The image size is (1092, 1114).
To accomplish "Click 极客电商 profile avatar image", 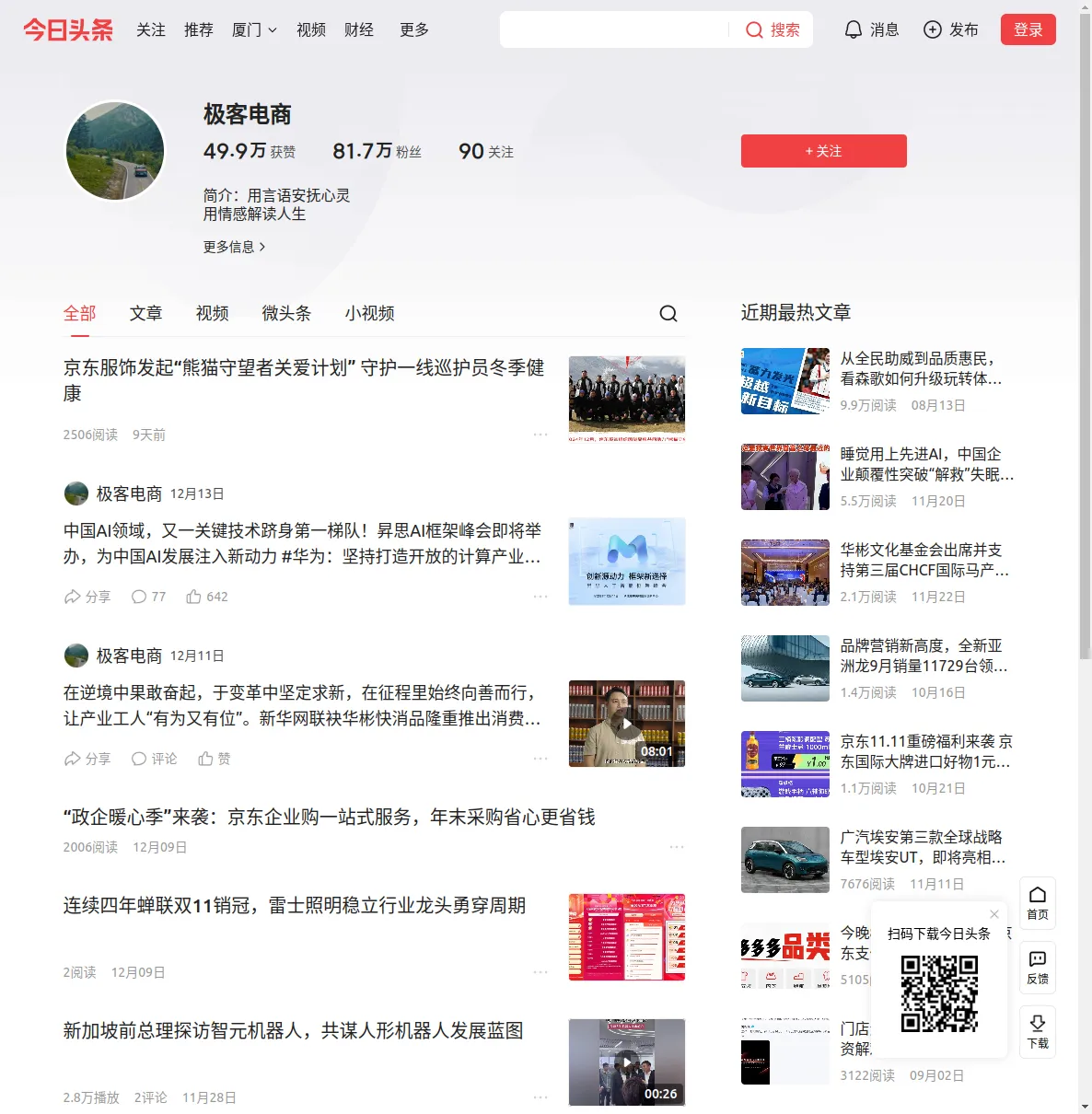I will coord(115,151).
